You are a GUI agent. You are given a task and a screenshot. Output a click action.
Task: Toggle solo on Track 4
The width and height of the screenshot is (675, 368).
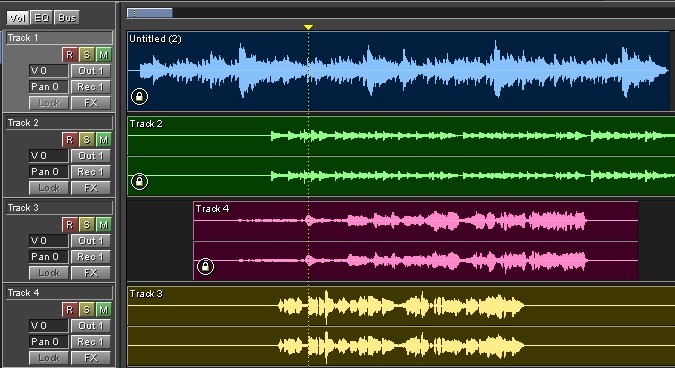tap(87, 309)
